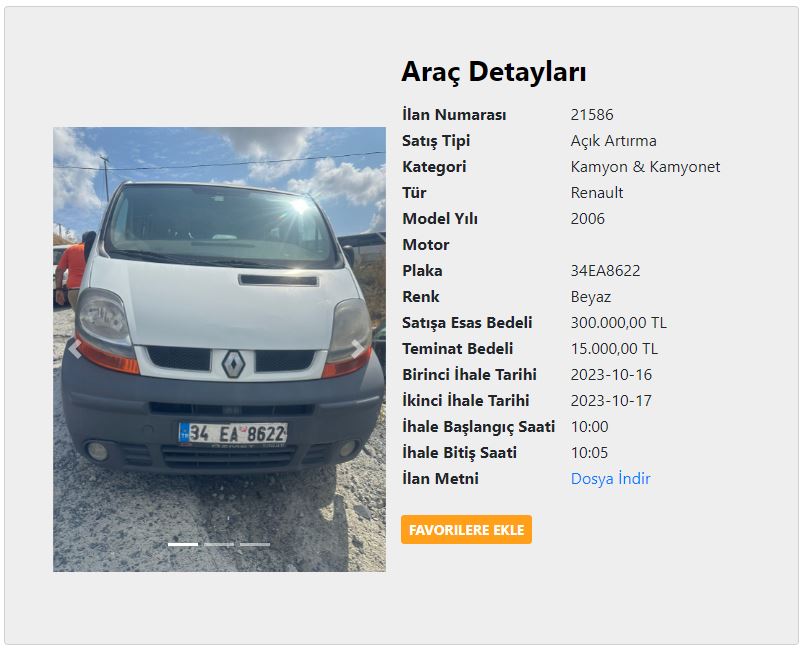Click the Renault brand value

pos(597,193)
